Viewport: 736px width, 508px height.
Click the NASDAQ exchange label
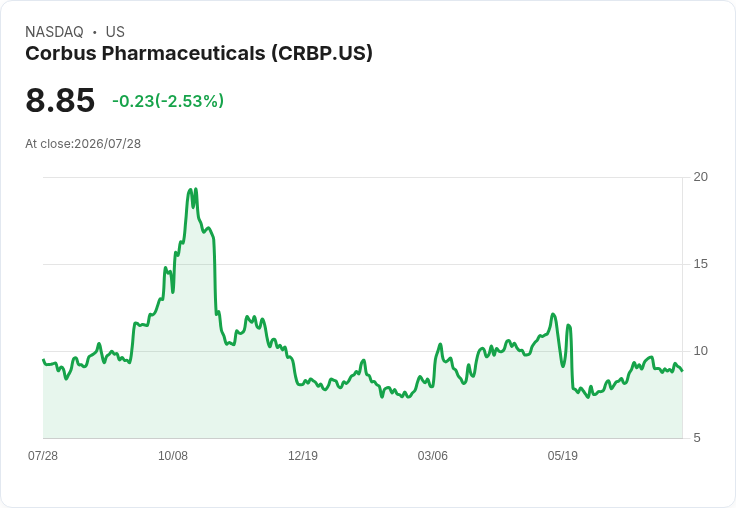[54, 32]
